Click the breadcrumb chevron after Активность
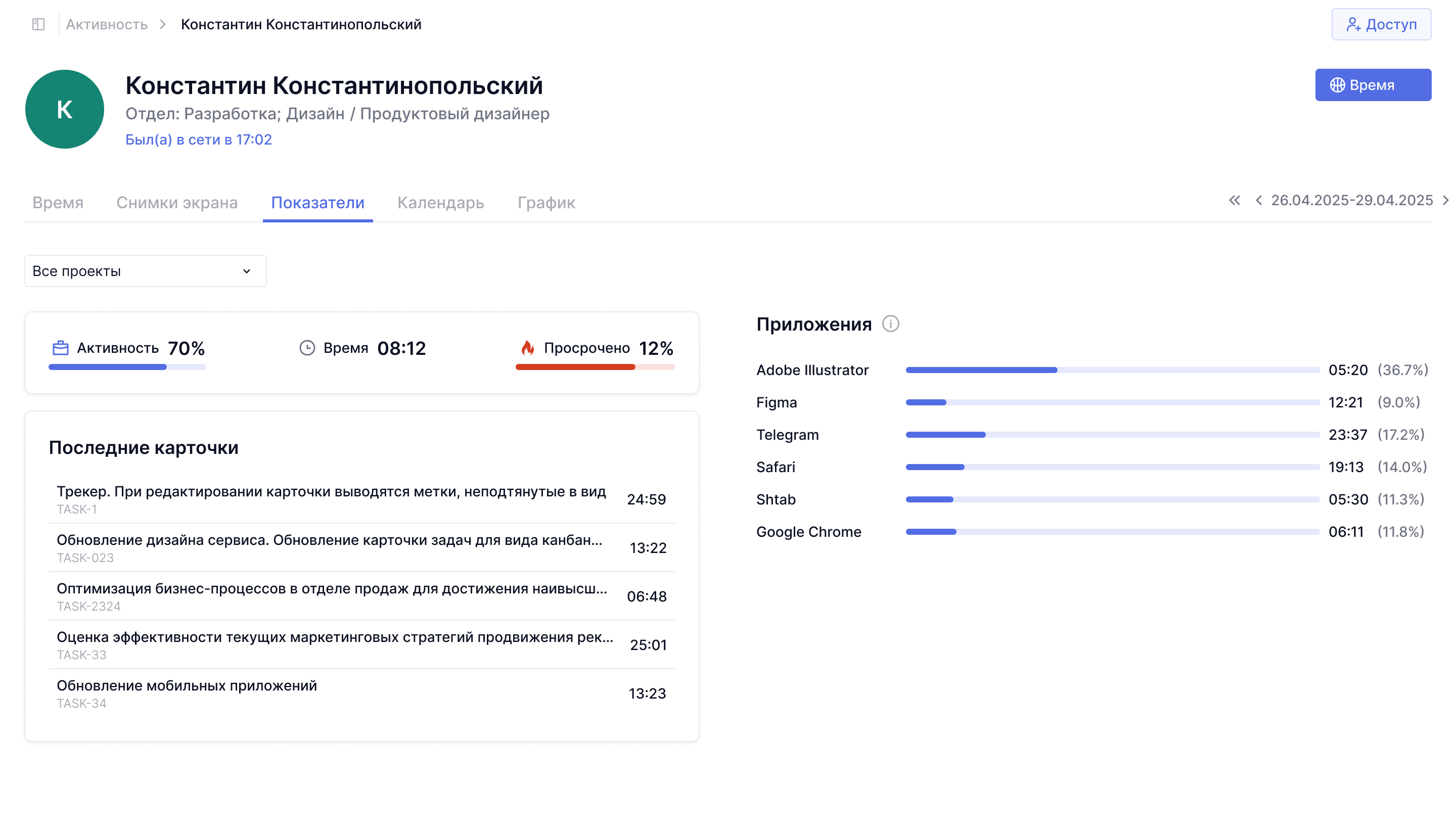This screenshot has height=829, width=1456. (x=163, y=24)
